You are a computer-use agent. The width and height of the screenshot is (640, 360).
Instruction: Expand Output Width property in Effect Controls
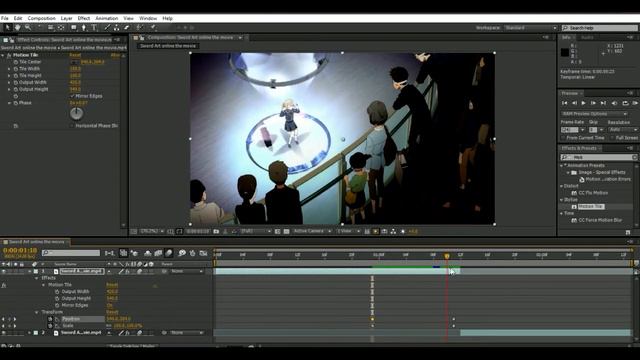click(x=9, y=82)
